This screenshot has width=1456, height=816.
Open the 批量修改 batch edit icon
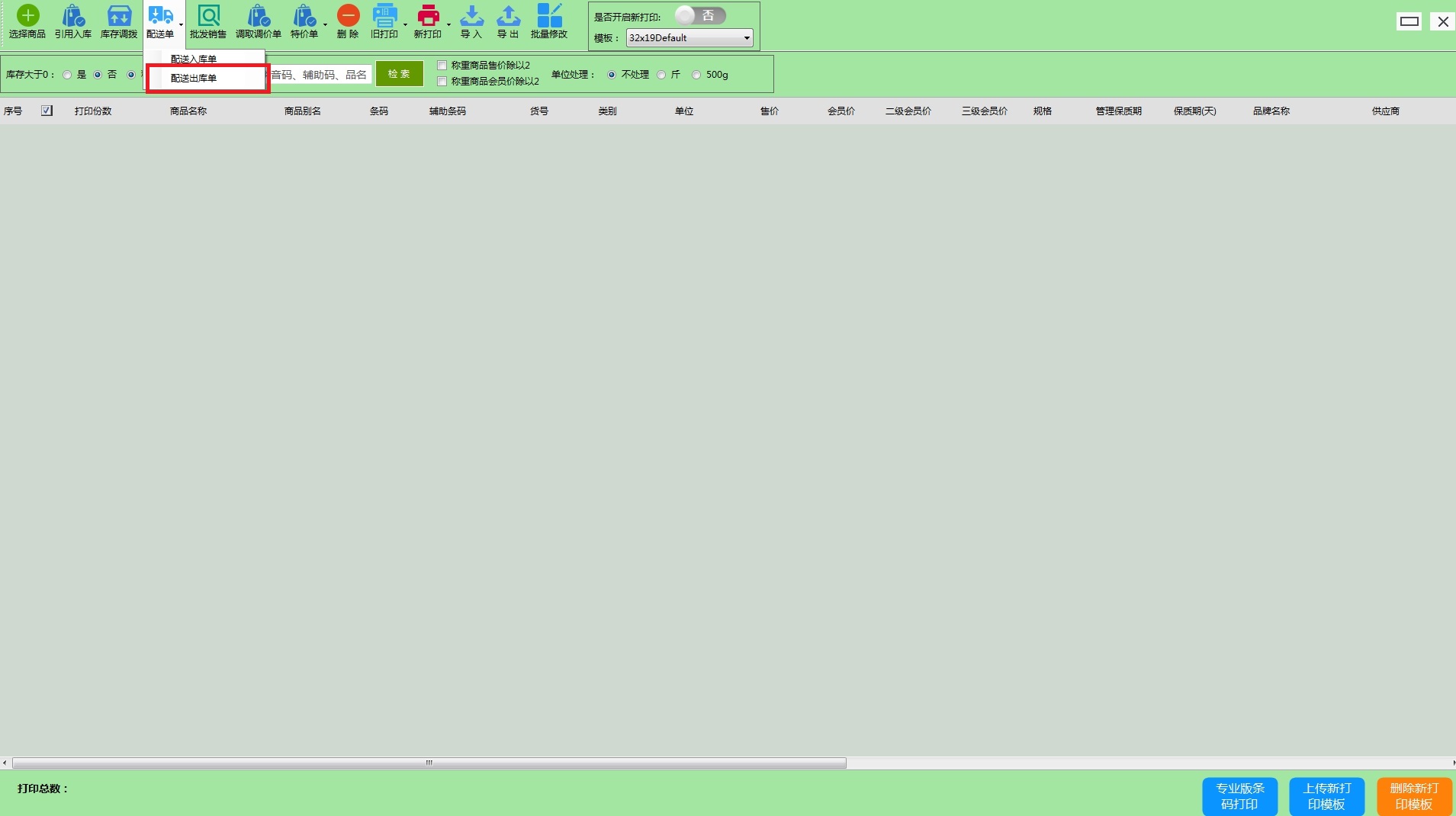click(549, 16)
